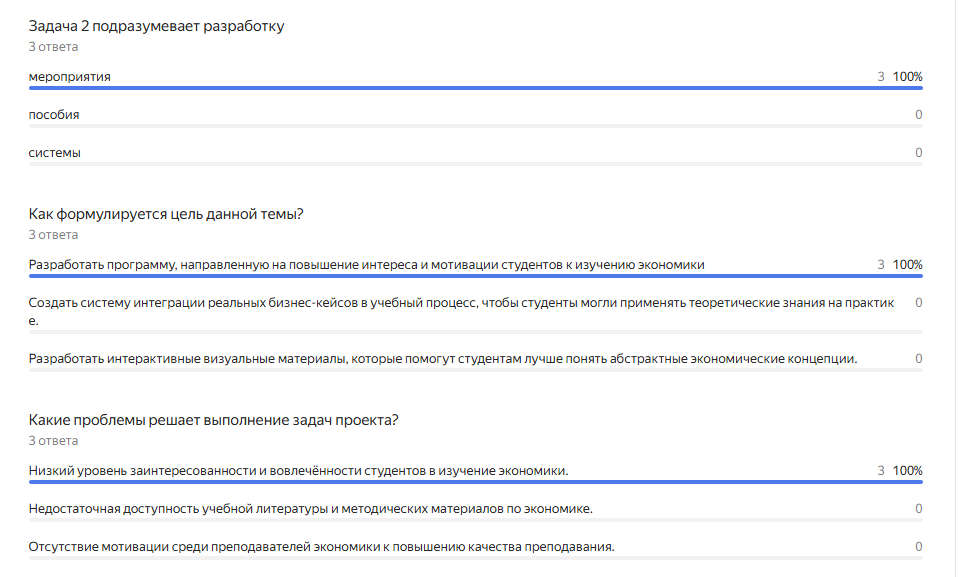
Task: Select the answer "Низкий уровень заинтересованности и вовлечённости"
Action: click(x=299, y=471)
